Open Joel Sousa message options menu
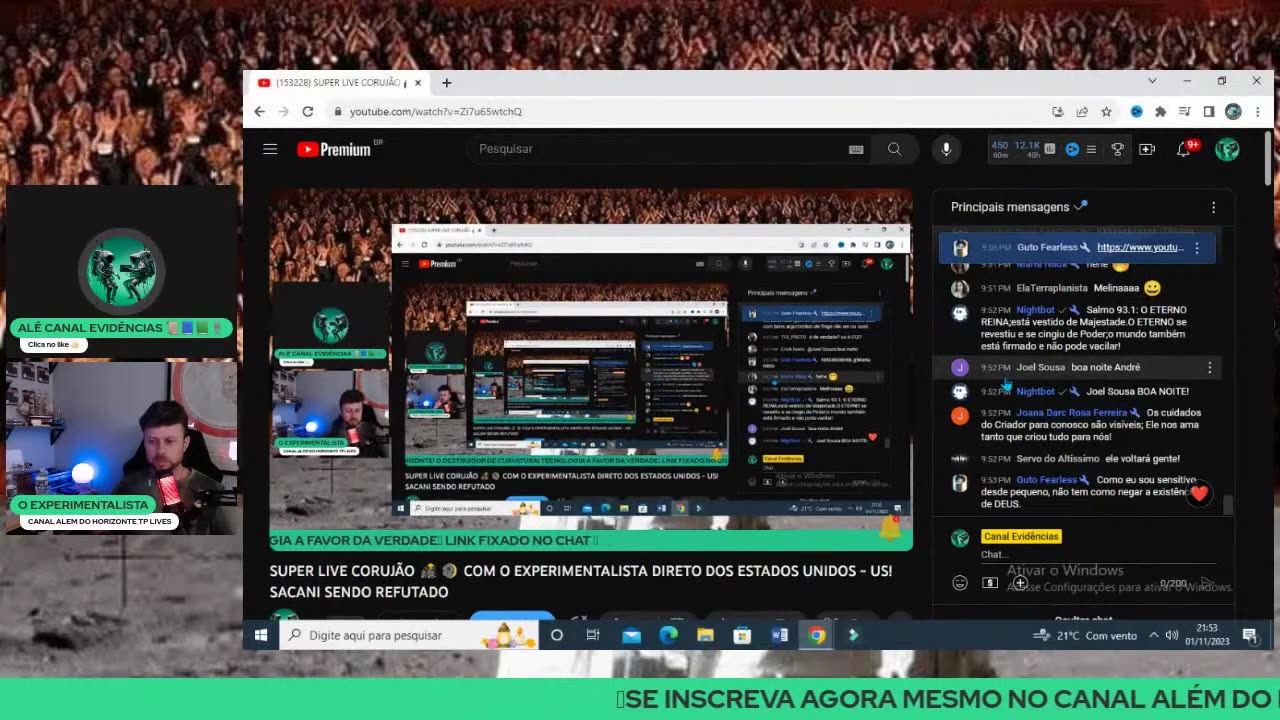The height and width of the screenshot is (720, 1280). point(1209,367)
